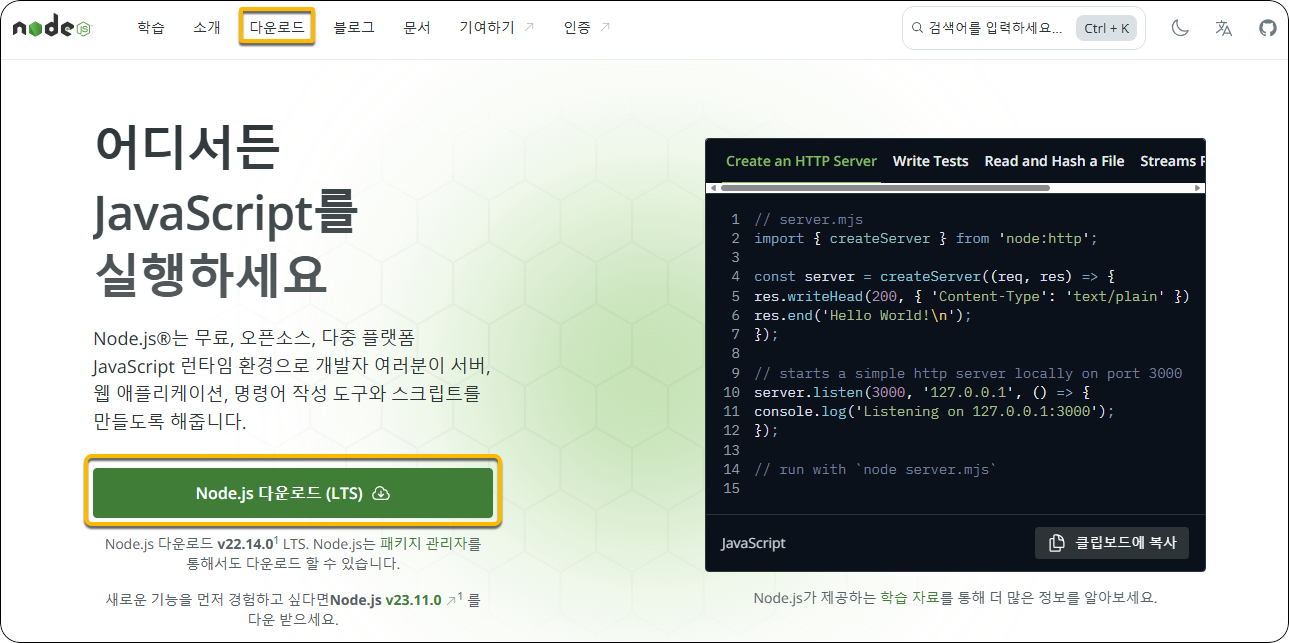Click the '// server.mjs' comment line
The image size is (1289, 643).
coord(808,219)
